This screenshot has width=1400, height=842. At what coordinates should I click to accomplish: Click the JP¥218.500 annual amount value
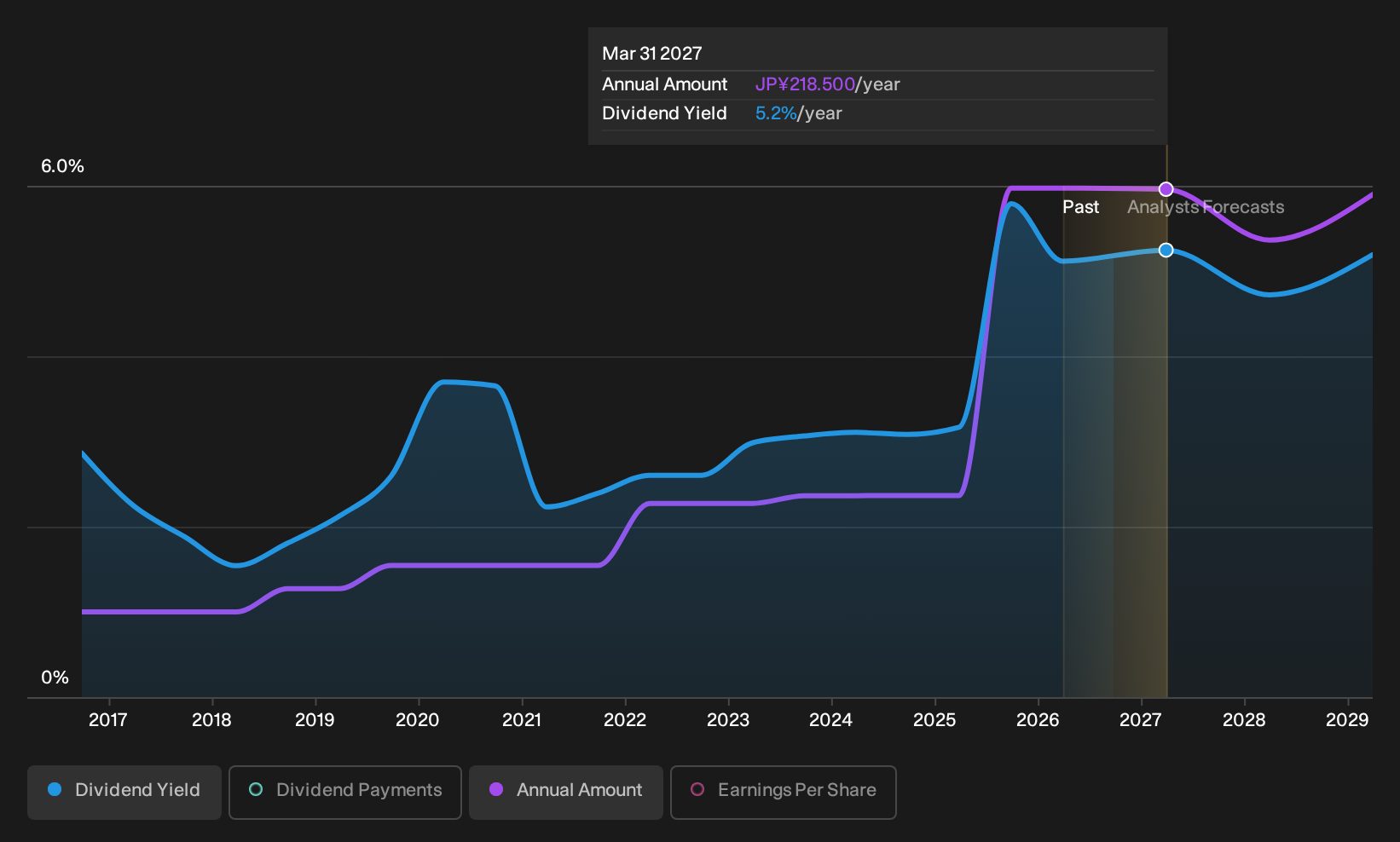click(x=805, y=84)
